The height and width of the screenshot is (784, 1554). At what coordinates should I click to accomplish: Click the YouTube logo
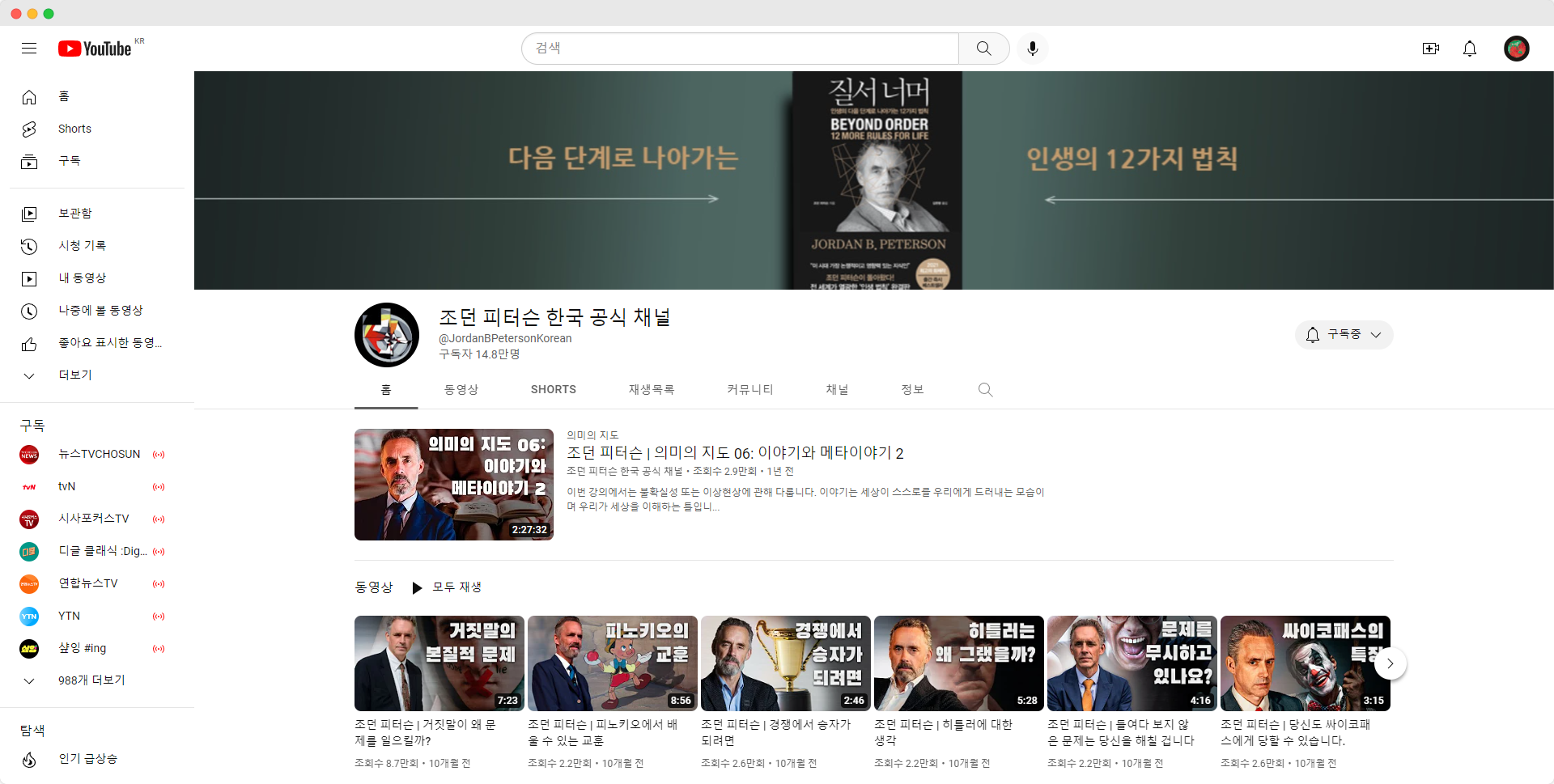(x=95, y=49)
